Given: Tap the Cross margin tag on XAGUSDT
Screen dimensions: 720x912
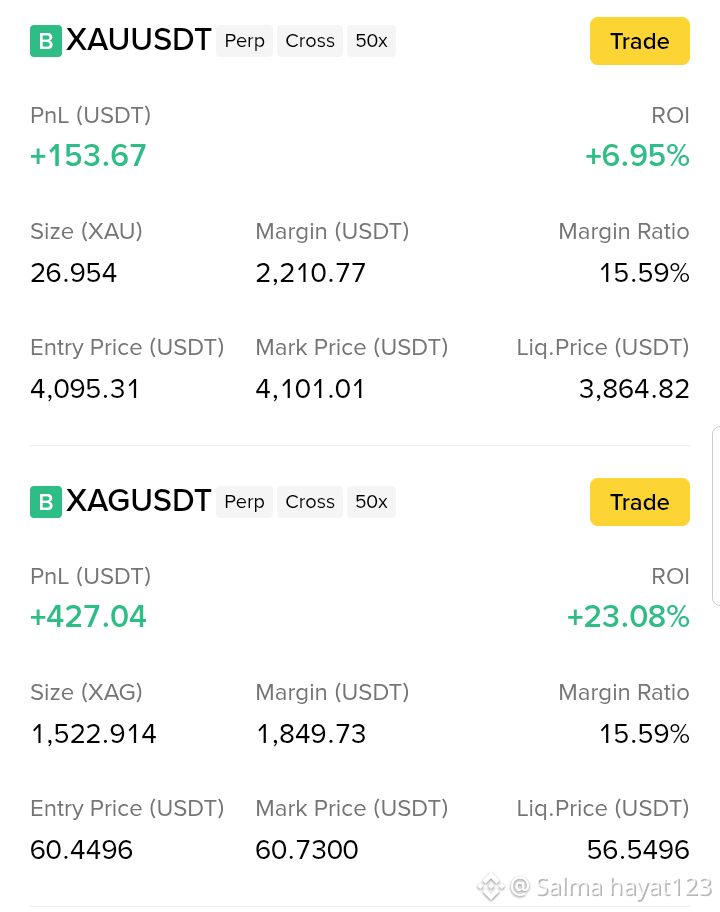Looking at the screenshot, I should [310, 502].
